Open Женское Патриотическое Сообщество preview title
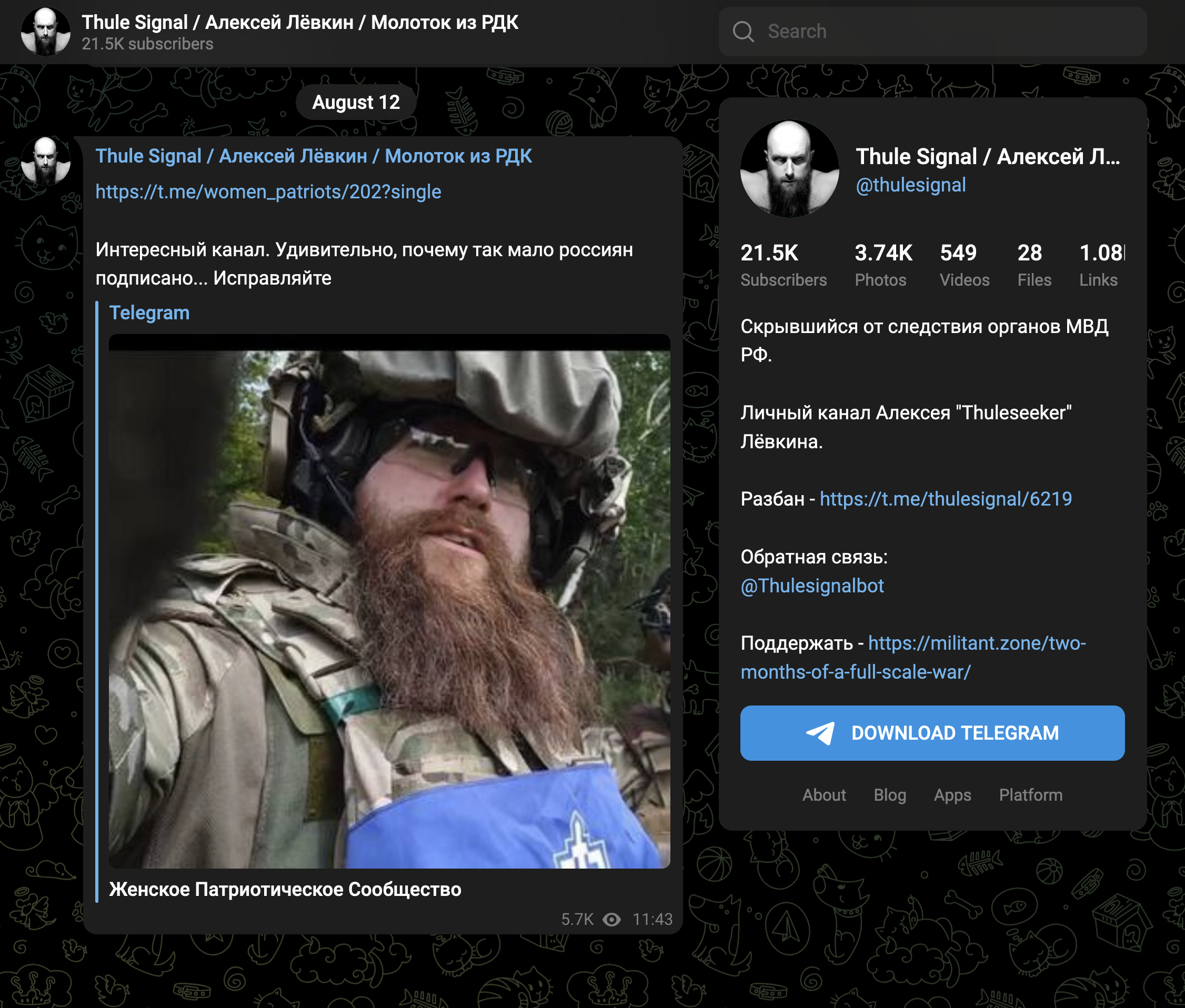This screenshot has width=1185, height=1008. pyautogui.click(x=285, y=889)
